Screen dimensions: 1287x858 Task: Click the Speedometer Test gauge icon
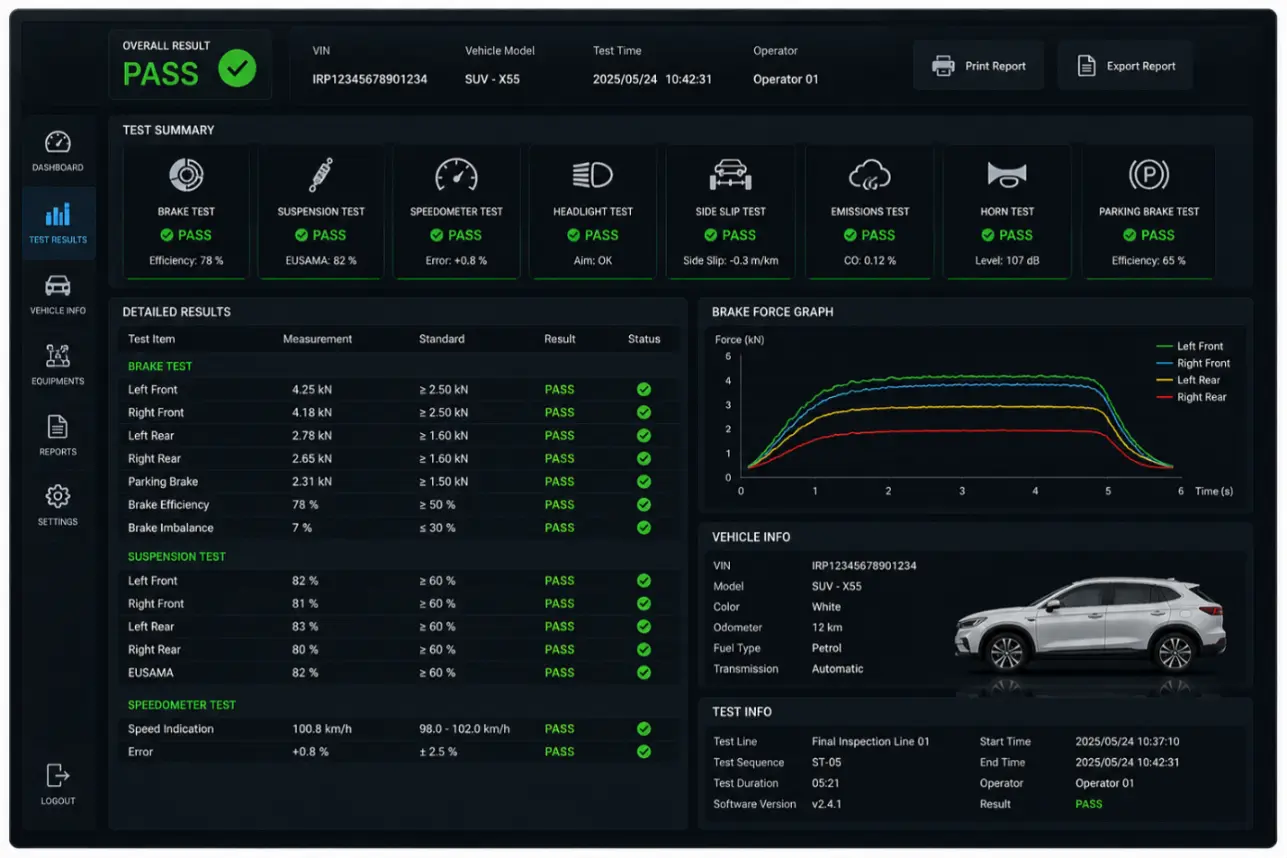(x=456, y=175)
